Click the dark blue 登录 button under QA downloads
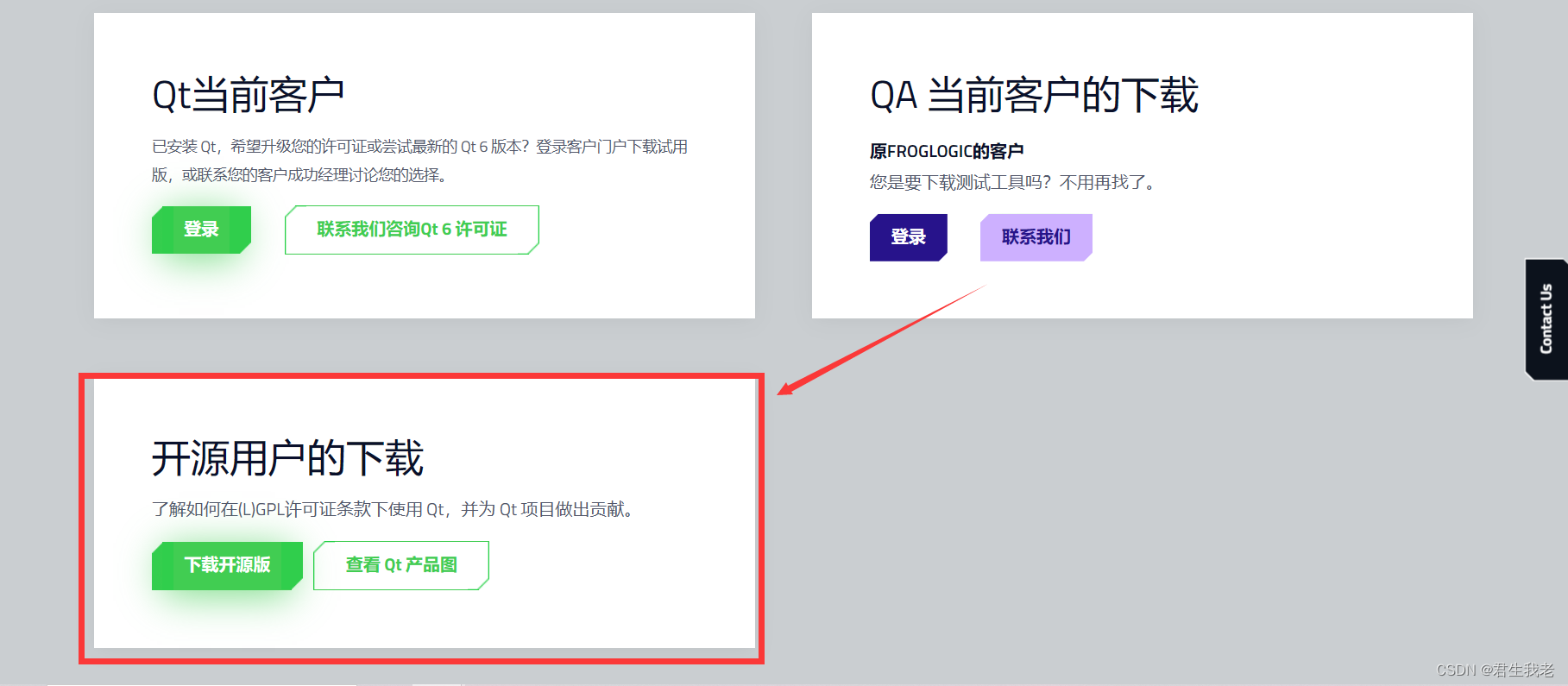 (x=908, y=237)
